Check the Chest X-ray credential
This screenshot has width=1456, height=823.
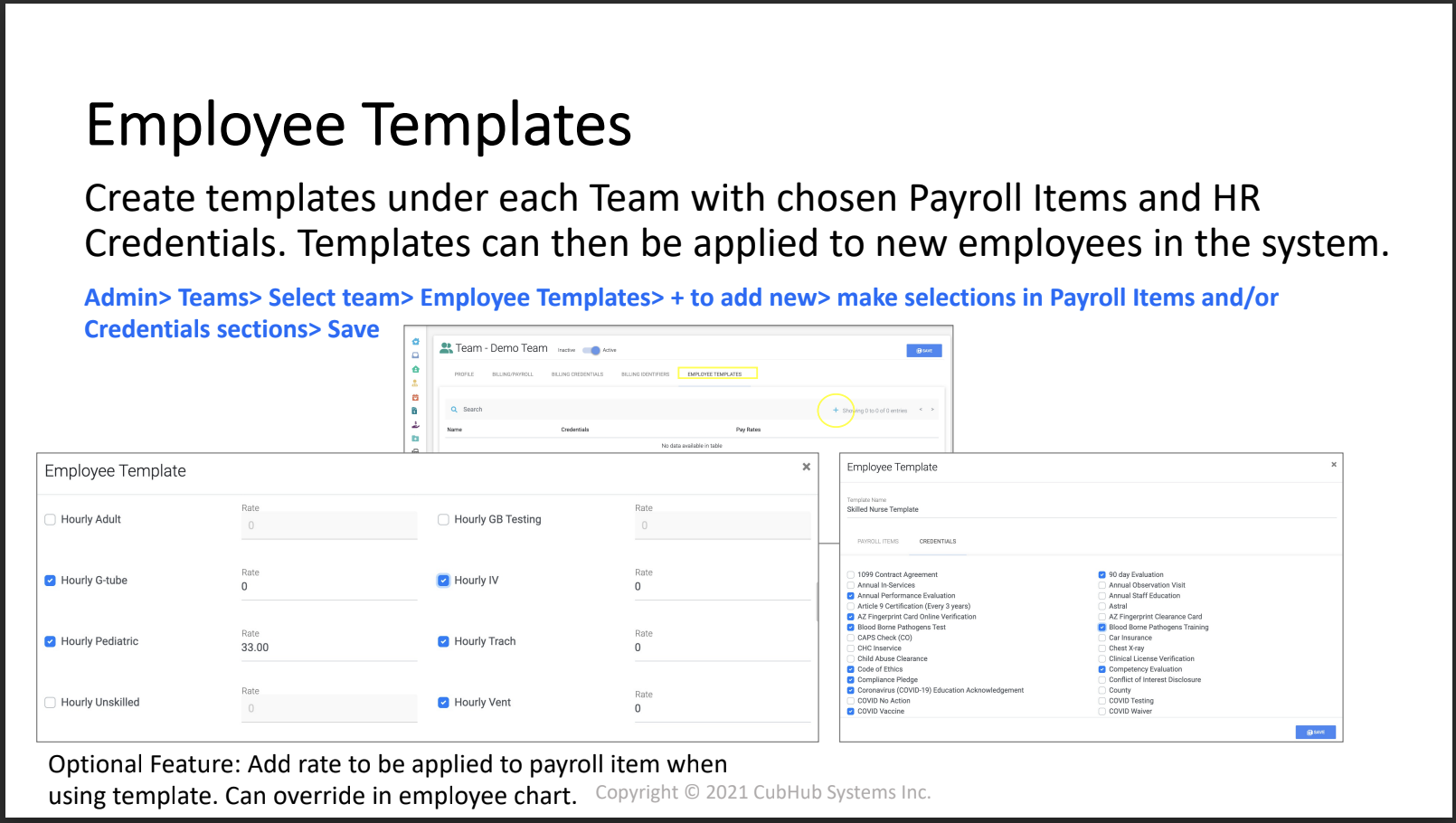[x=1102, y=648]
